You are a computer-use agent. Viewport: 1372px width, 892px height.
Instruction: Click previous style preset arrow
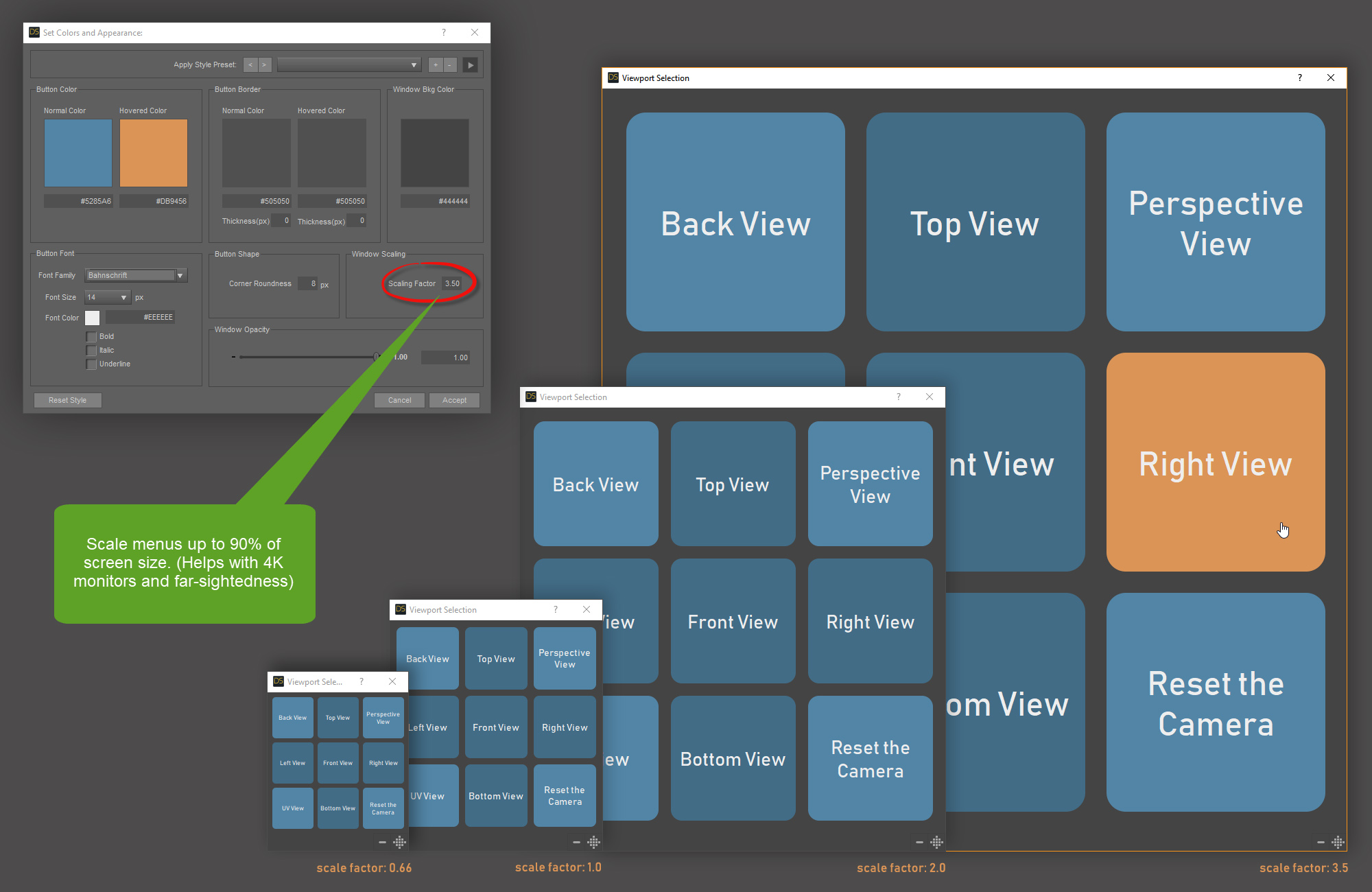click(x=250, y=65)
